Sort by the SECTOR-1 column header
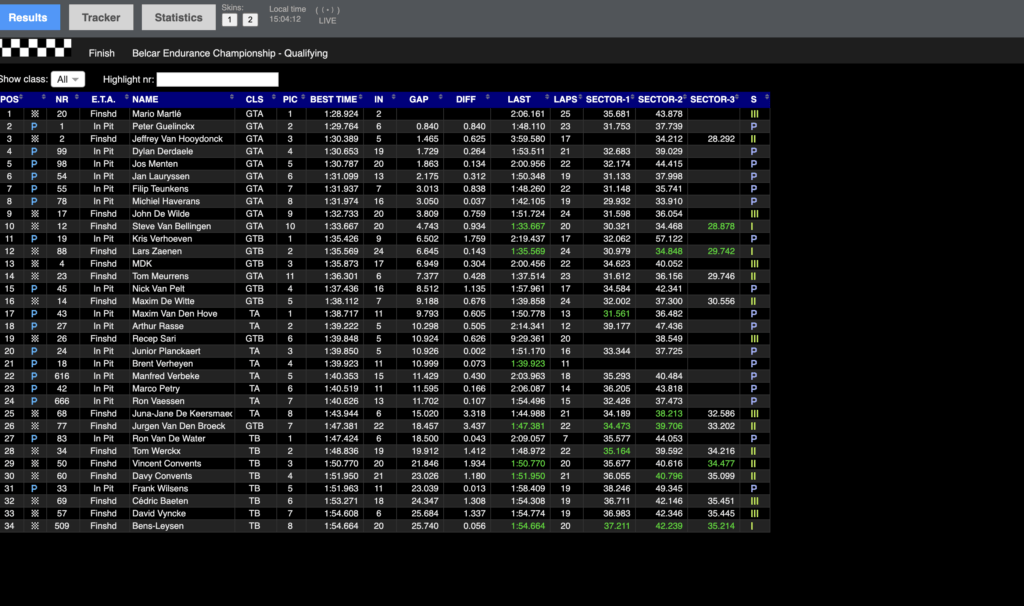 click(607, 99)
